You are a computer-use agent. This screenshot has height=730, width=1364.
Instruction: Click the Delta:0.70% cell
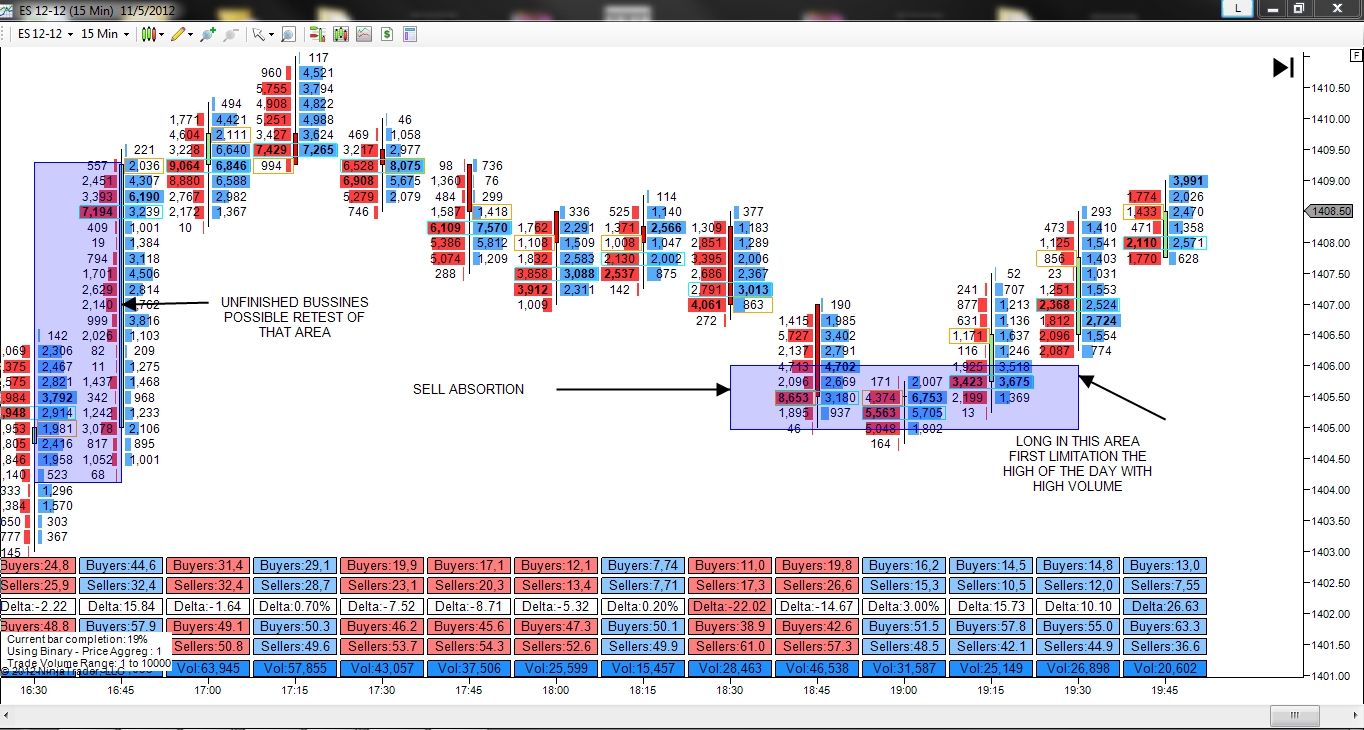293,606
